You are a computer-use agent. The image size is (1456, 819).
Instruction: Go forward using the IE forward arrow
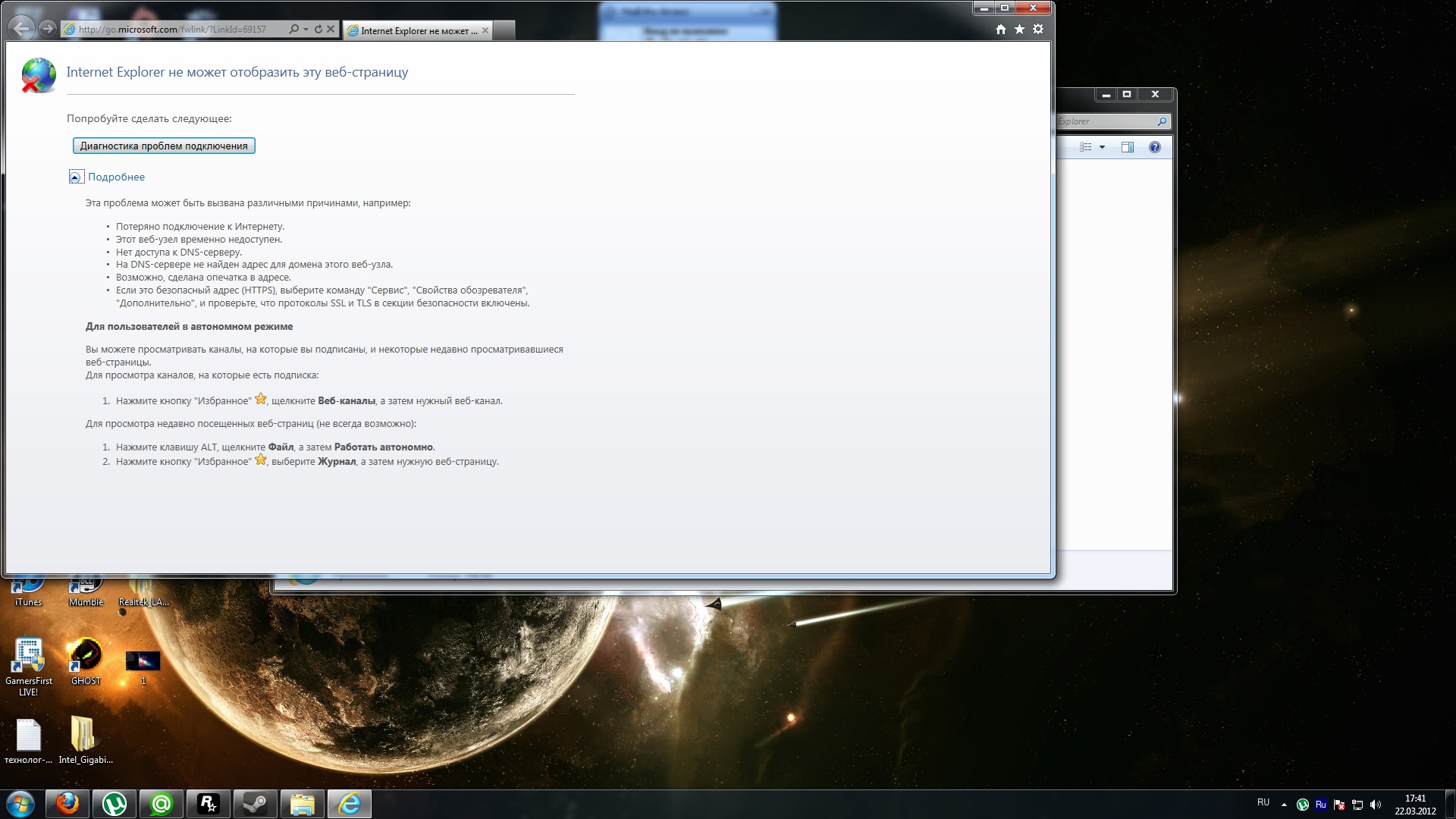48,29
